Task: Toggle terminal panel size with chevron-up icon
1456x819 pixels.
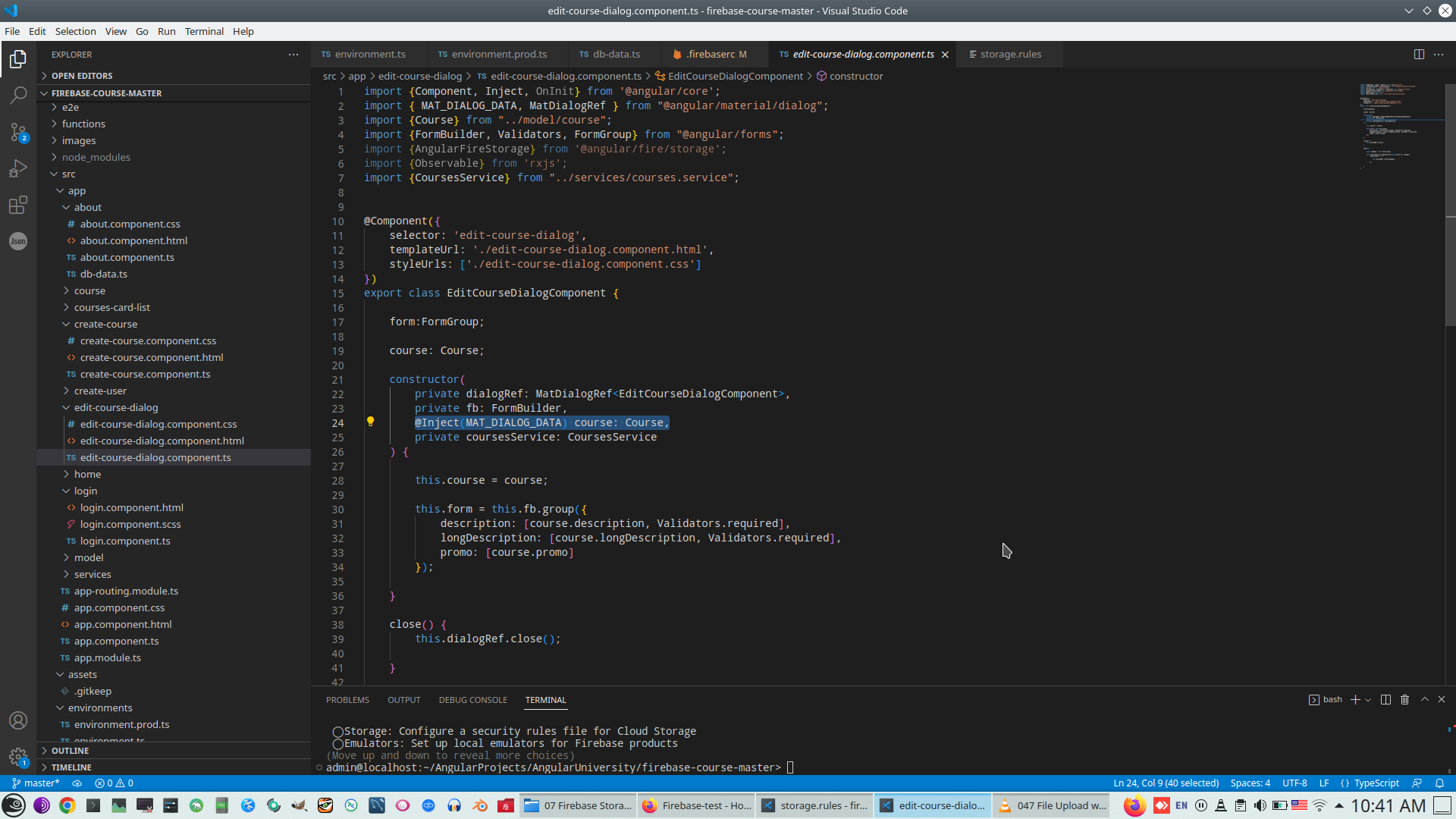Action: click(x=1424, y=699)
